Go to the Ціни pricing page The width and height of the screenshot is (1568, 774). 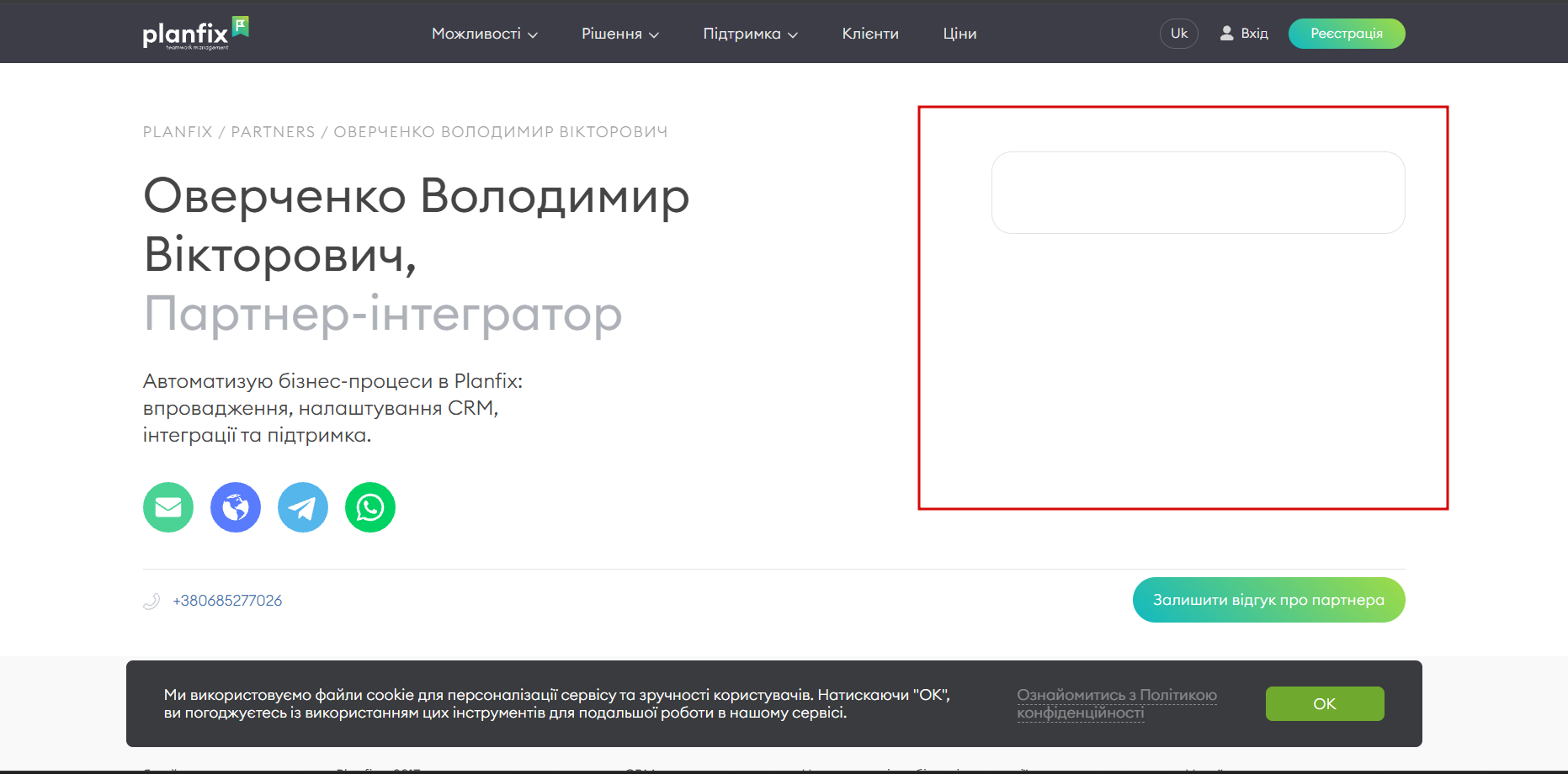959,34
